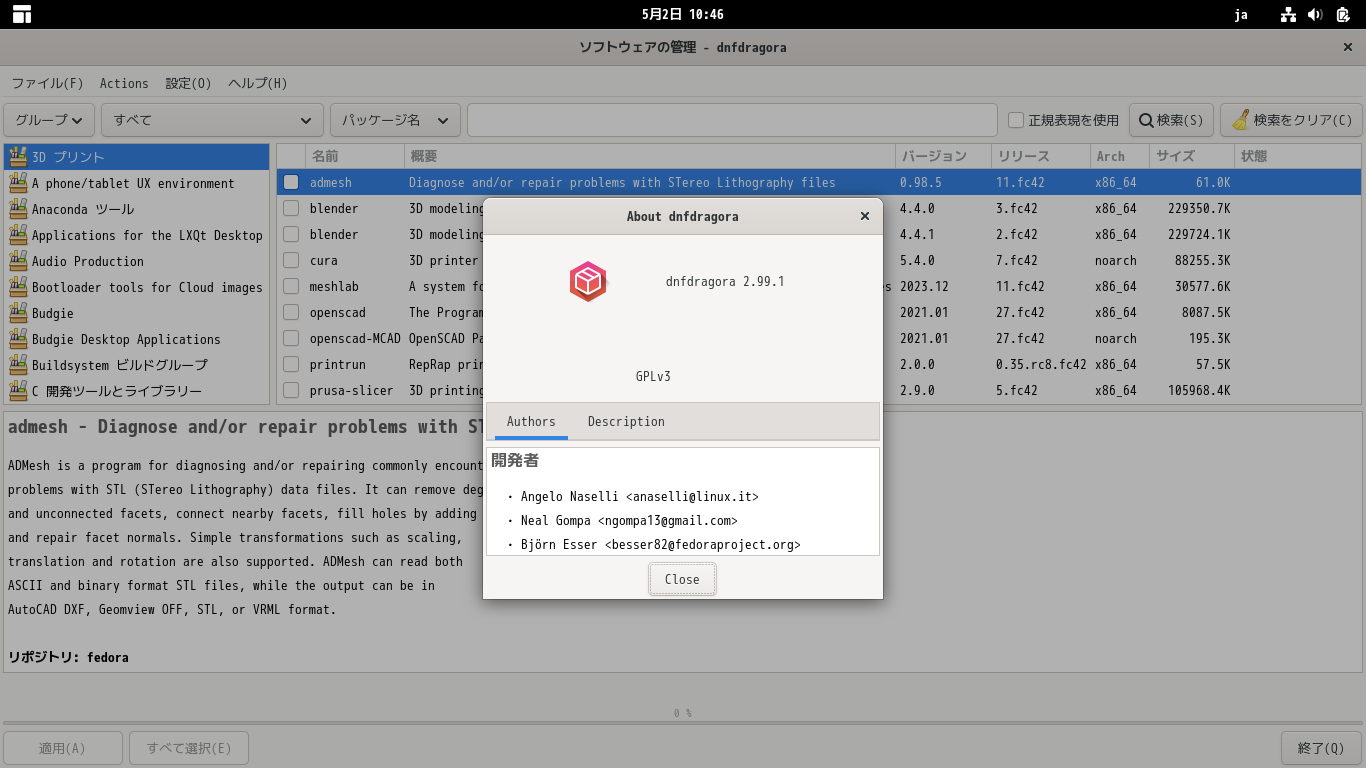Screen dimensions: 1366x768
Task: Open the ファイル(F) menu
Action: (x=47, y=83)
